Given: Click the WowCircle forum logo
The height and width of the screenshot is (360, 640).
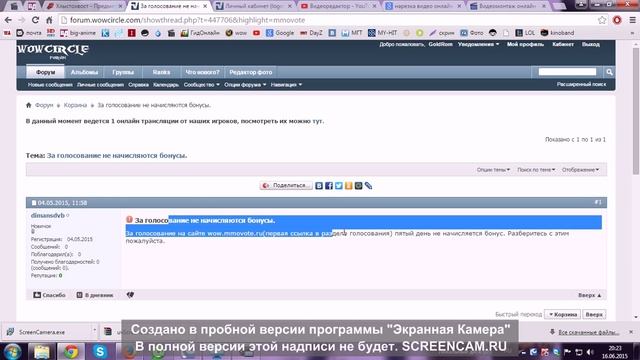Looking at the screenshot, I should tap(53, 51).
